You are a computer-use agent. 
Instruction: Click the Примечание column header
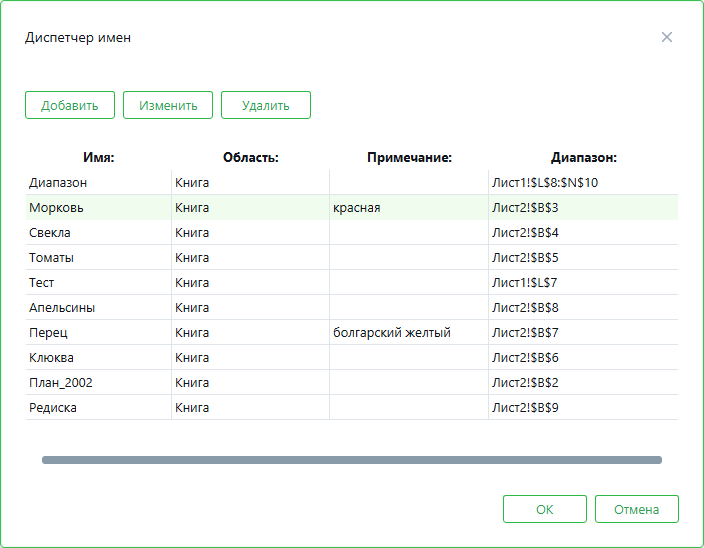pos(409,158)
